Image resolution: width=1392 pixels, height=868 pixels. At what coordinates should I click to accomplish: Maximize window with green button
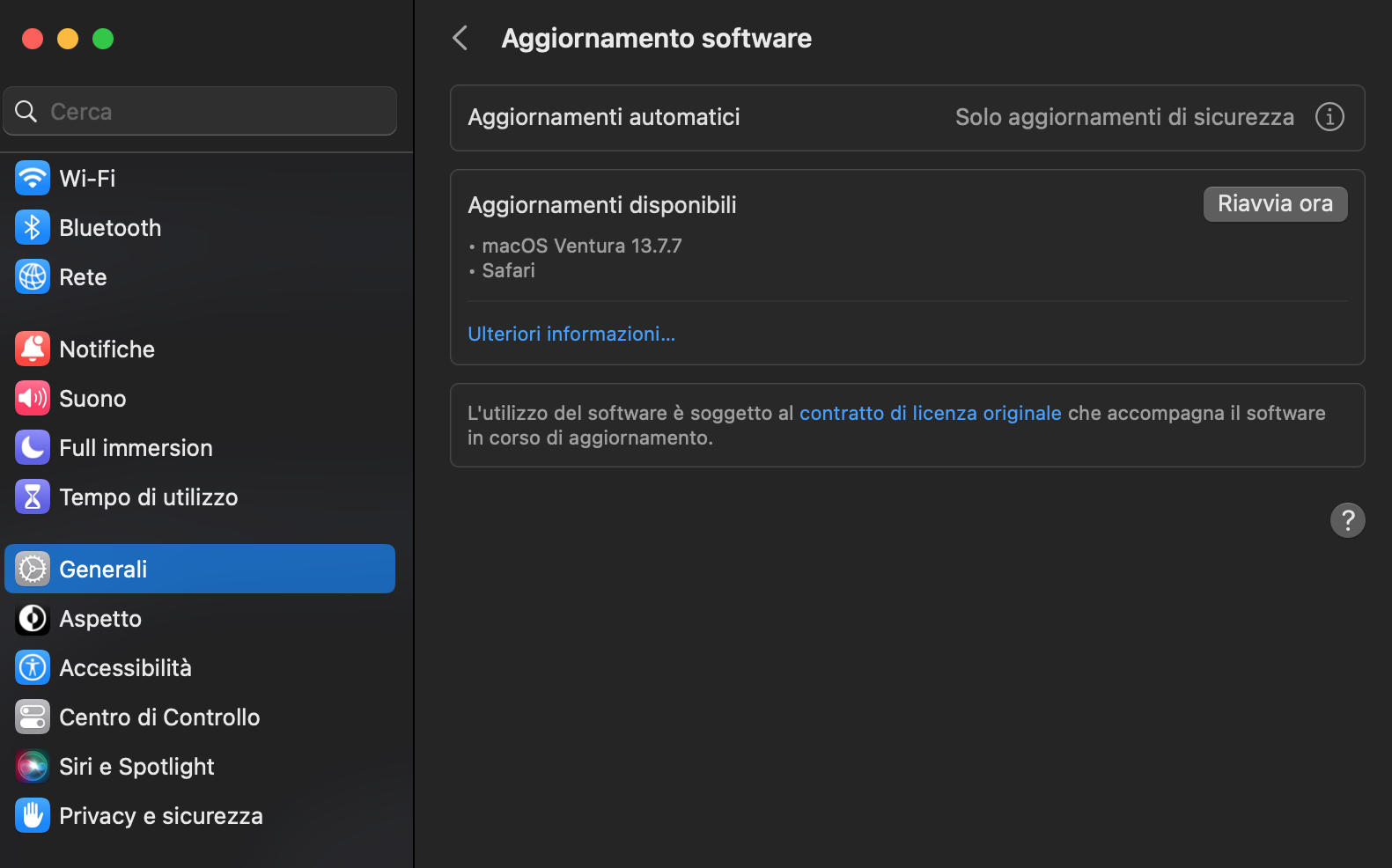(103, 39)
